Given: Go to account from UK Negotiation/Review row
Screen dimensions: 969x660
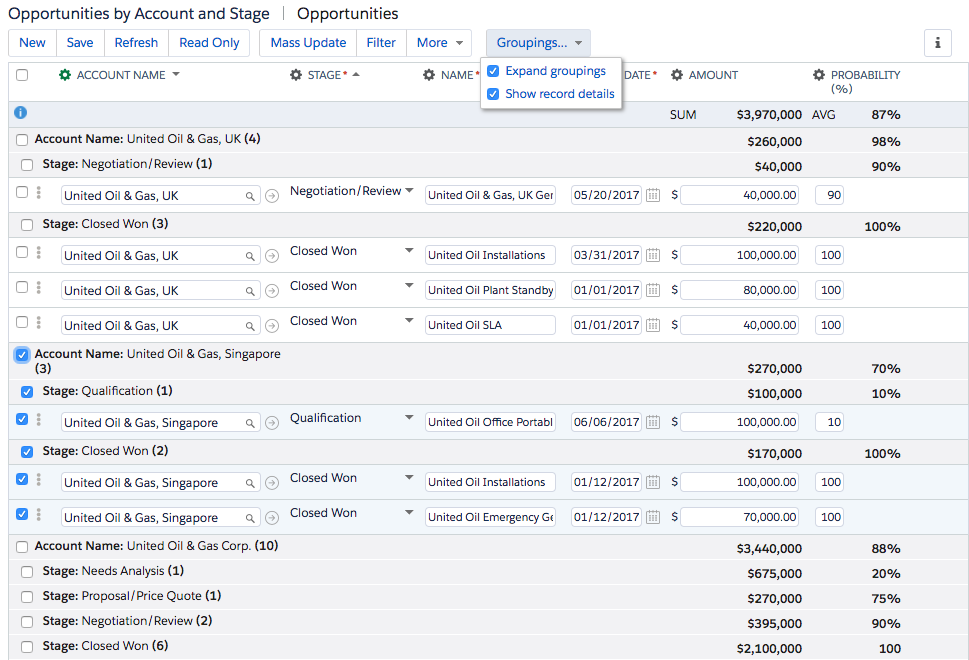Looking at the screenshot, I should [272, 196].
